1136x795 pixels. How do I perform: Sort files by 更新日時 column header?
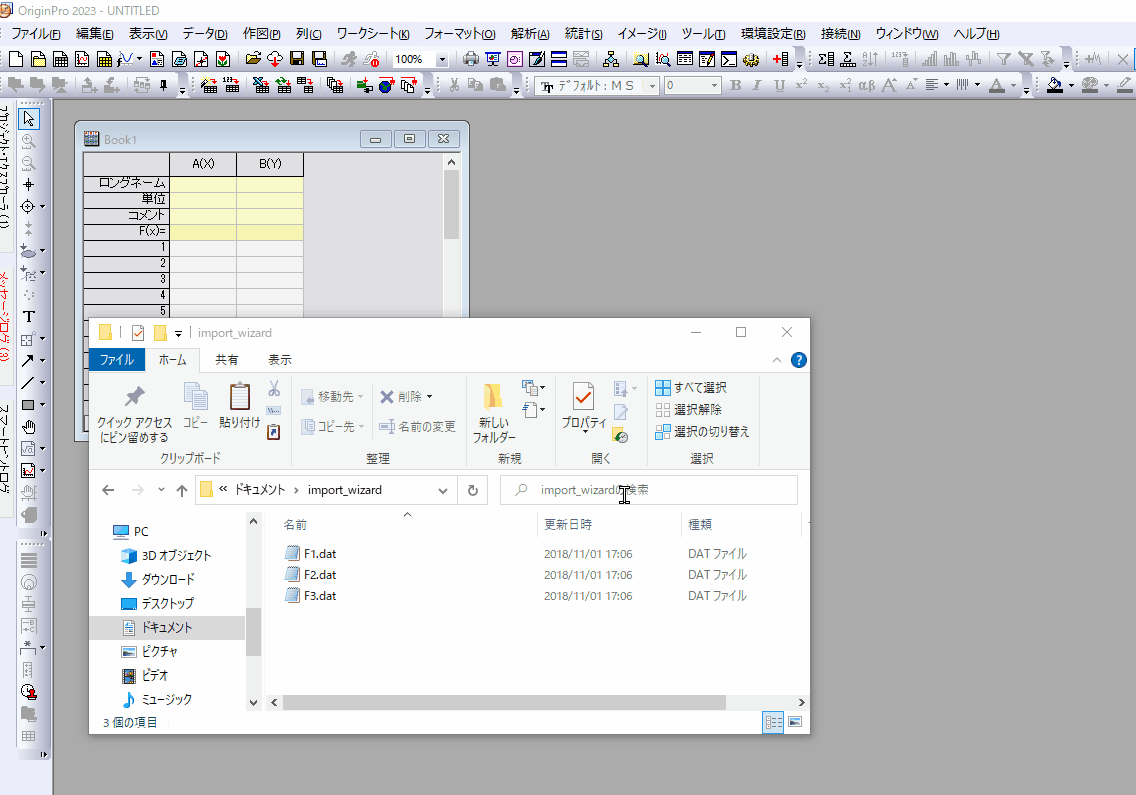pos(568,525)
